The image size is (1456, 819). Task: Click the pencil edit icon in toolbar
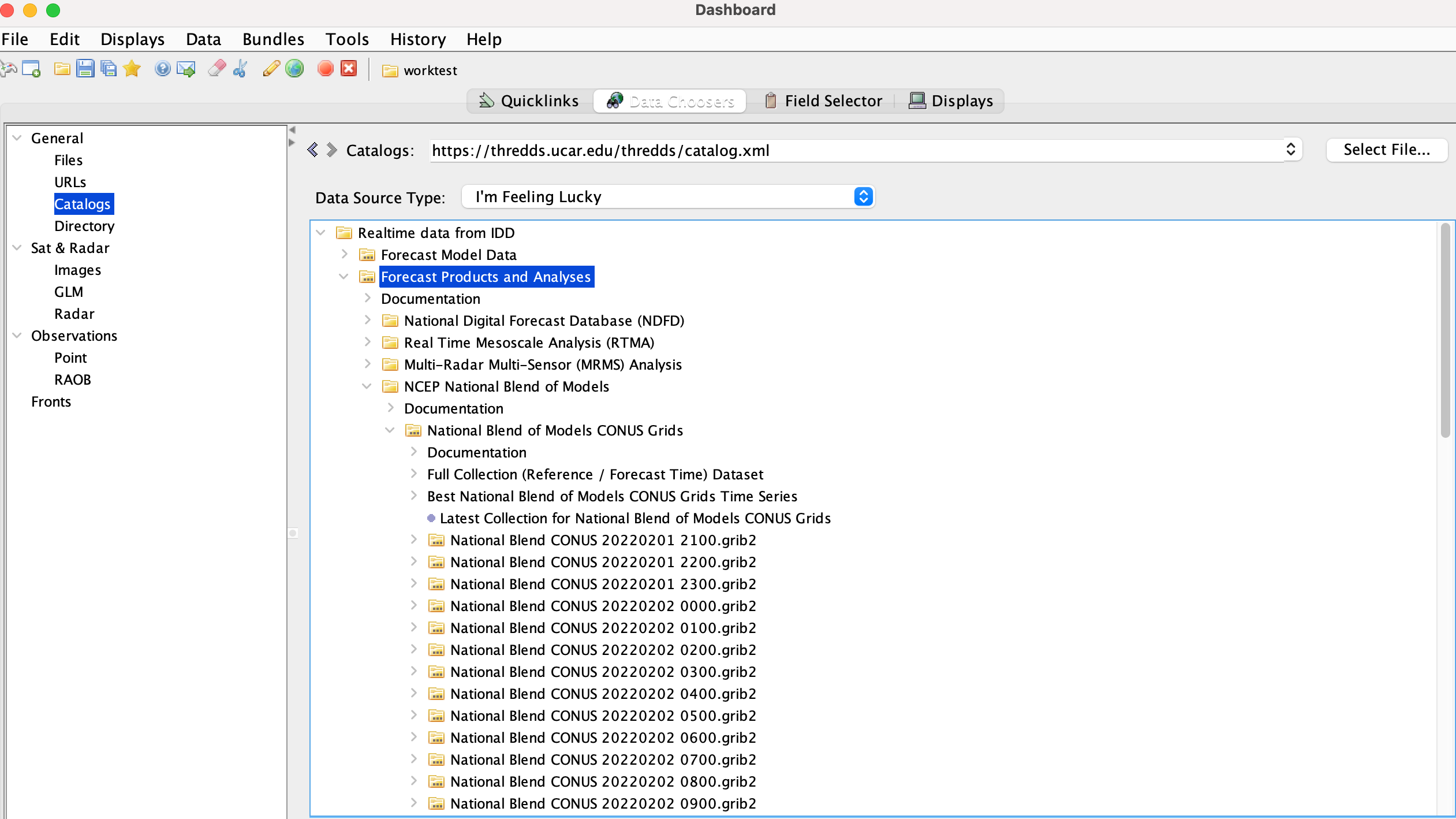pos(271,69)
